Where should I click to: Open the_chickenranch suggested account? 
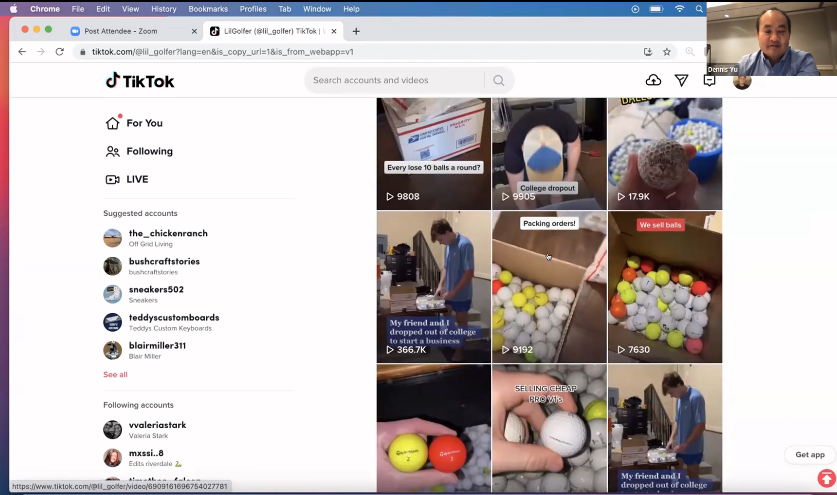click(x=168, y=238)
